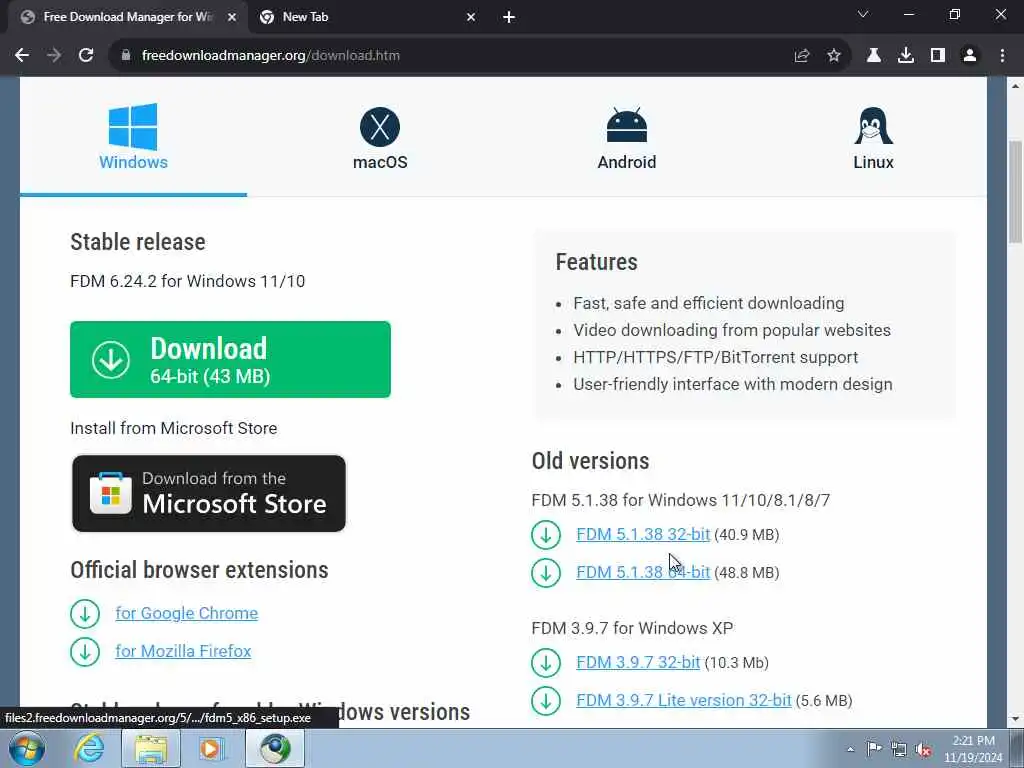
Task: Close the New Tab tab
Action: [471, 18]
